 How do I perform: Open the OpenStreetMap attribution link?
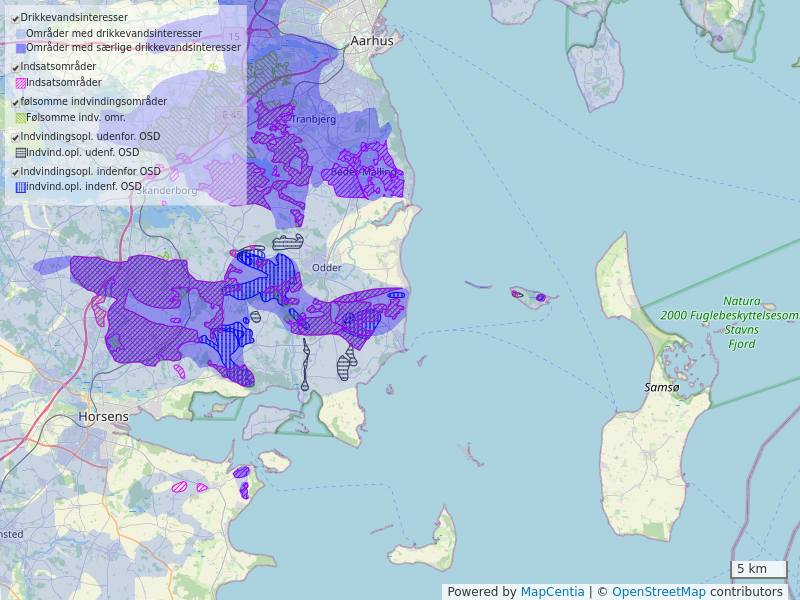coord(658,592)
